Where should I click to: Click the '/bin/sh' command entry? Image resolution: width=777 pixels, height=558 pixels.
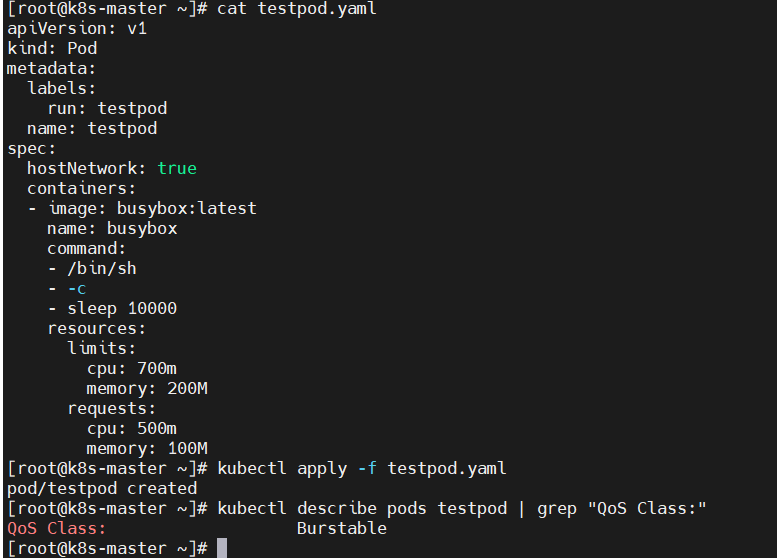(102, 269)
